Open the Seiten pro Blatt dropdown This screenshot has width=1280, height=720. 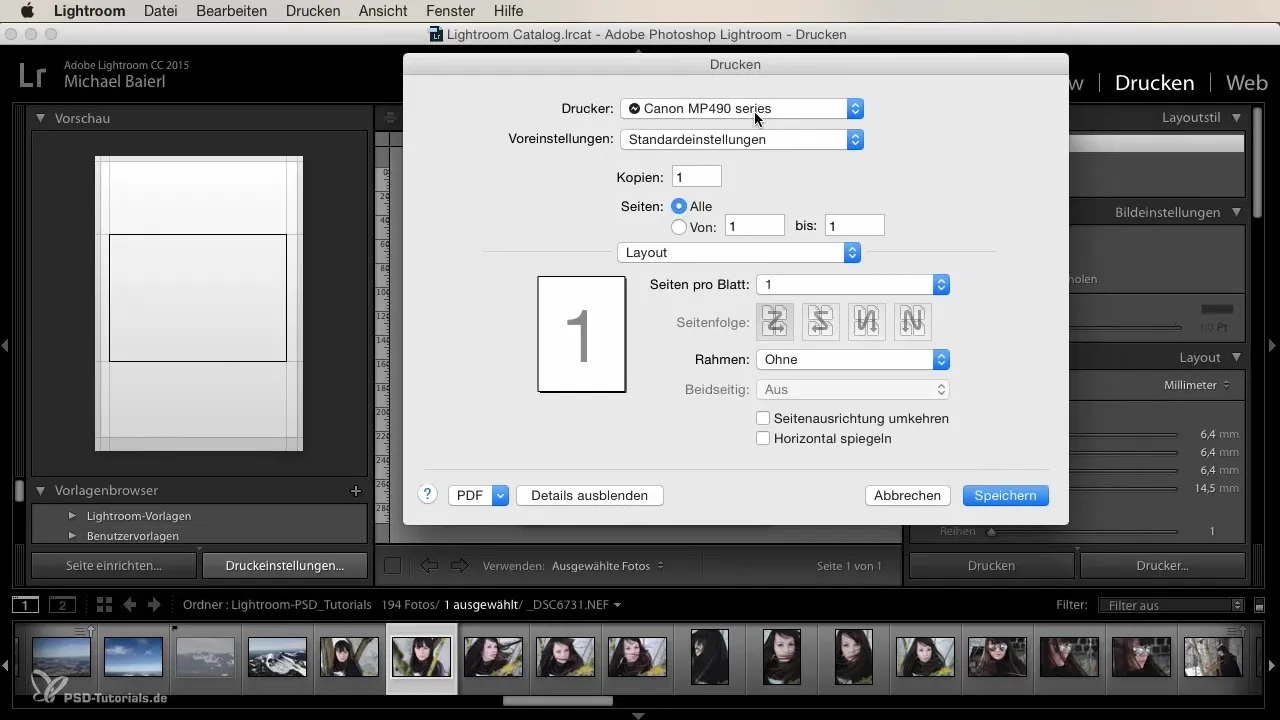(853, 285)
